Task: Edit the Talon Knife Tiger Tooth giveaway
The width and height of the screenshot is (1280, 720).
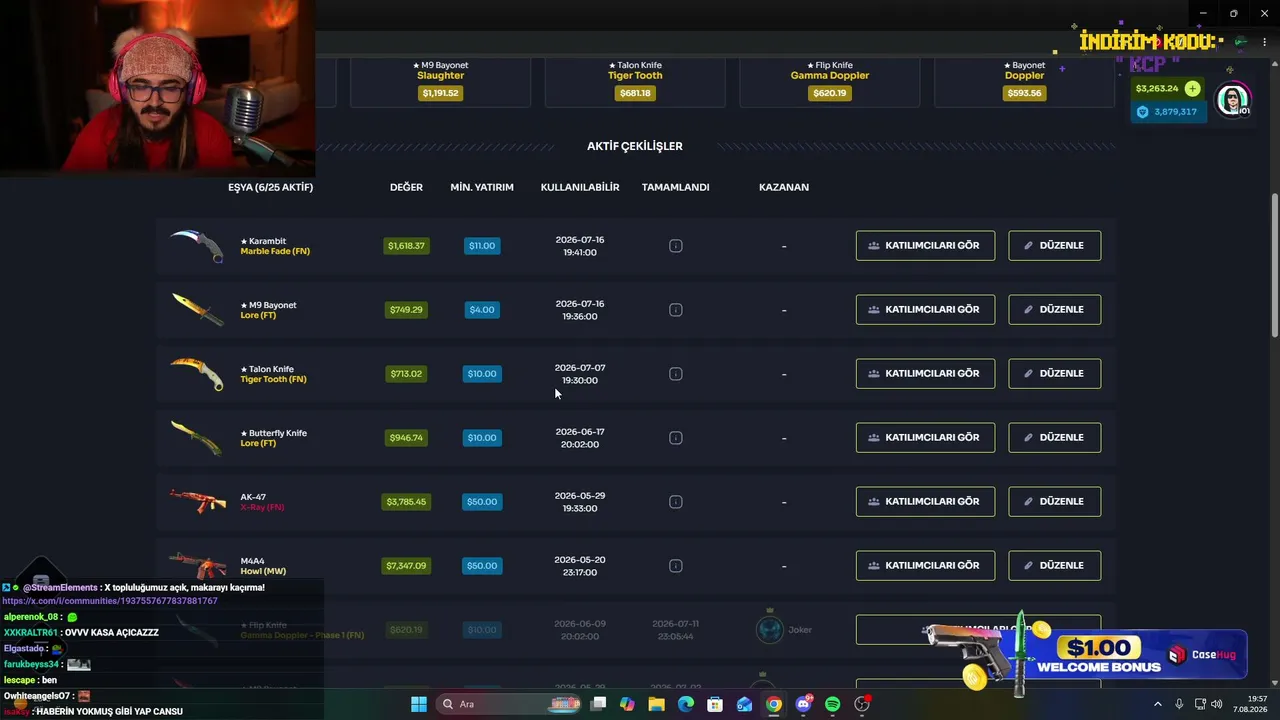Action: click(1054, 374)
